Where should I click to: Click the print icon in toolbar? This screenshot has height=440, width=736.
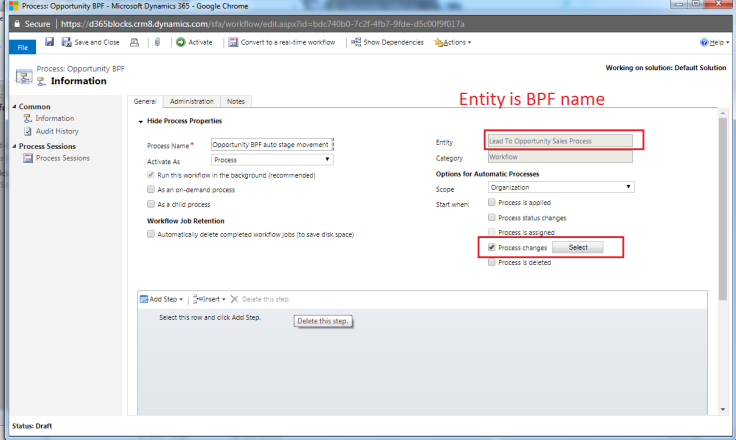(x=134, y=42)
